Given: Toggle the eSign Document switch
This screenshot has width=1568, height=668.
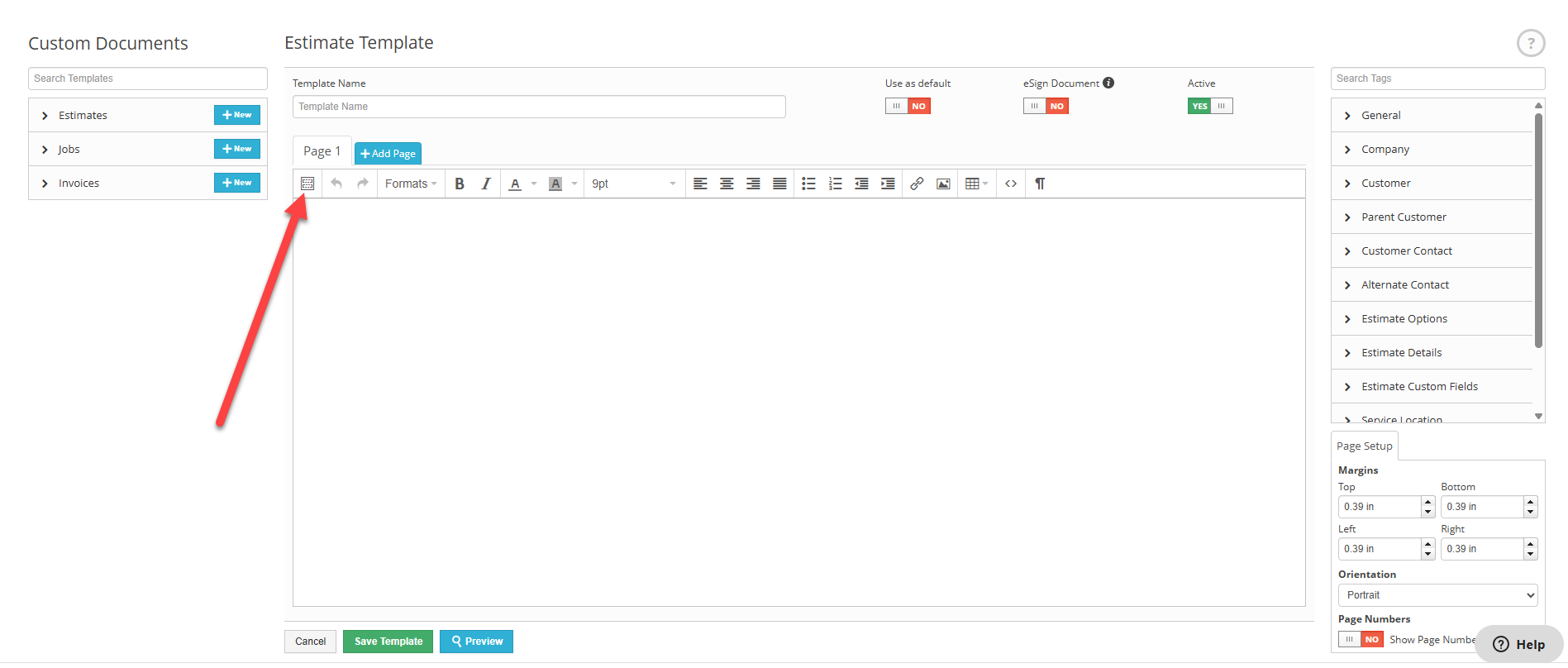Looking at the screenshot, I should pos(1046,106).
